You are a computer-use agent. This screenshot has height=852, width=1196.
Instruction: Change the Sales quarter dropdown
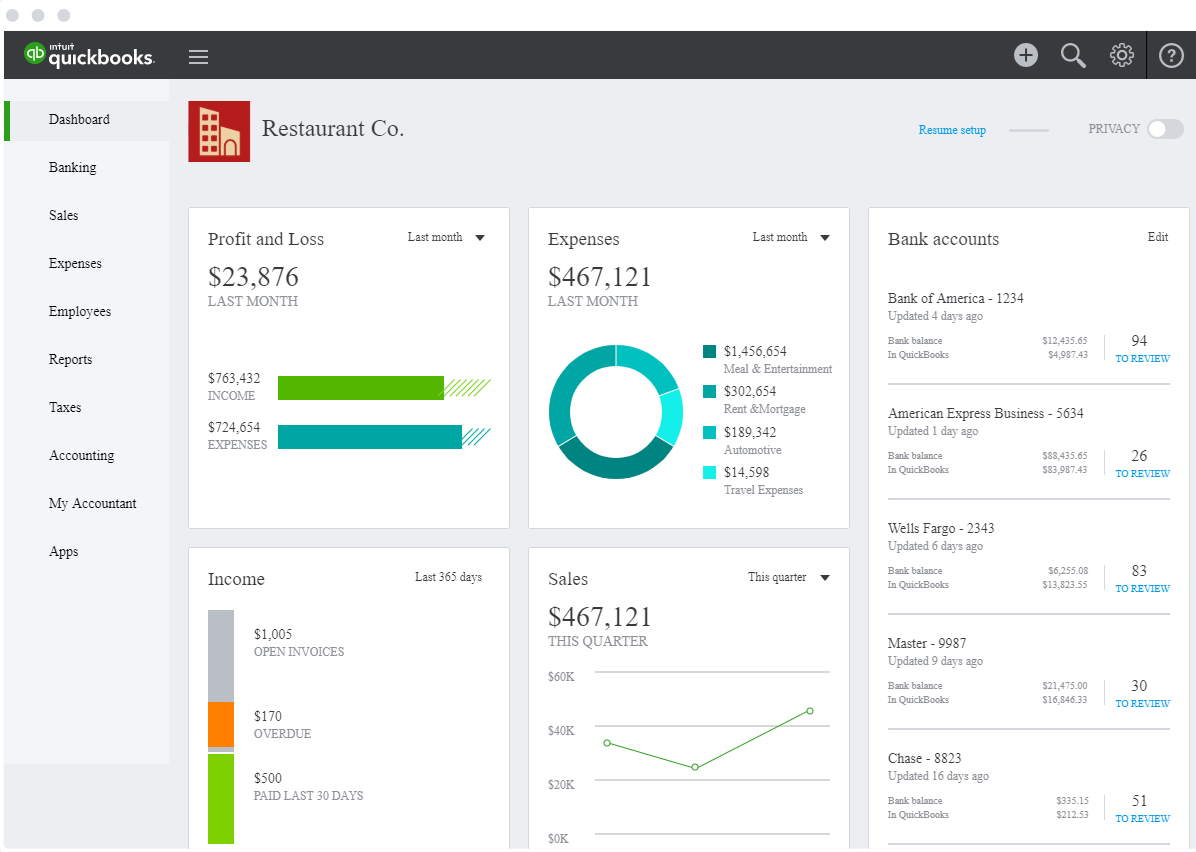(789, 577)
